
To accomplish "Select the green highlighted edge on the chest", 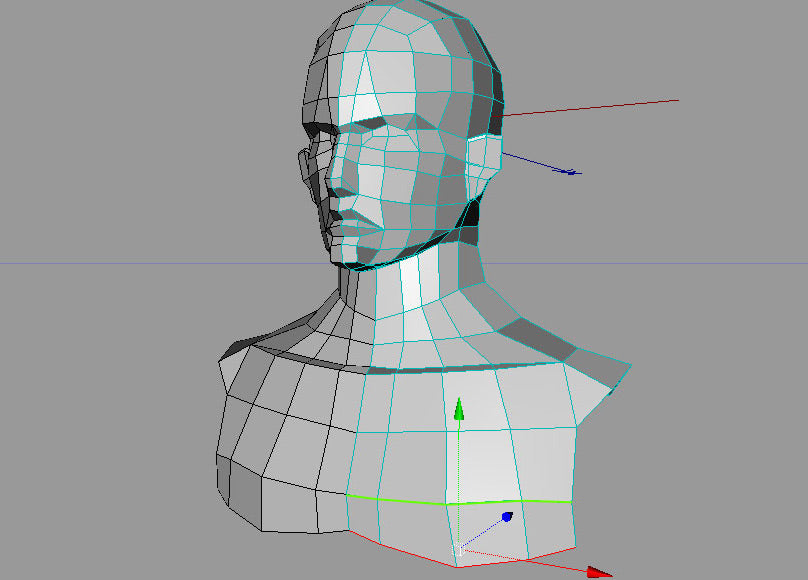I will (x=460, y=500).
